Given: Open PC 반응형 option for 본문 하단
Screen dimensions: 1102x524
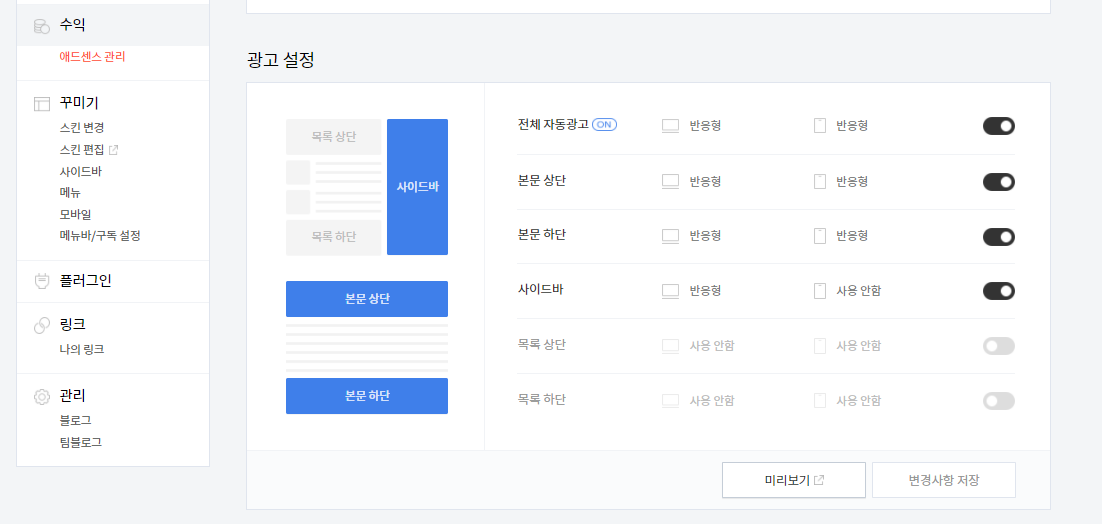Looking at the screenshot, I should point(705,236).
